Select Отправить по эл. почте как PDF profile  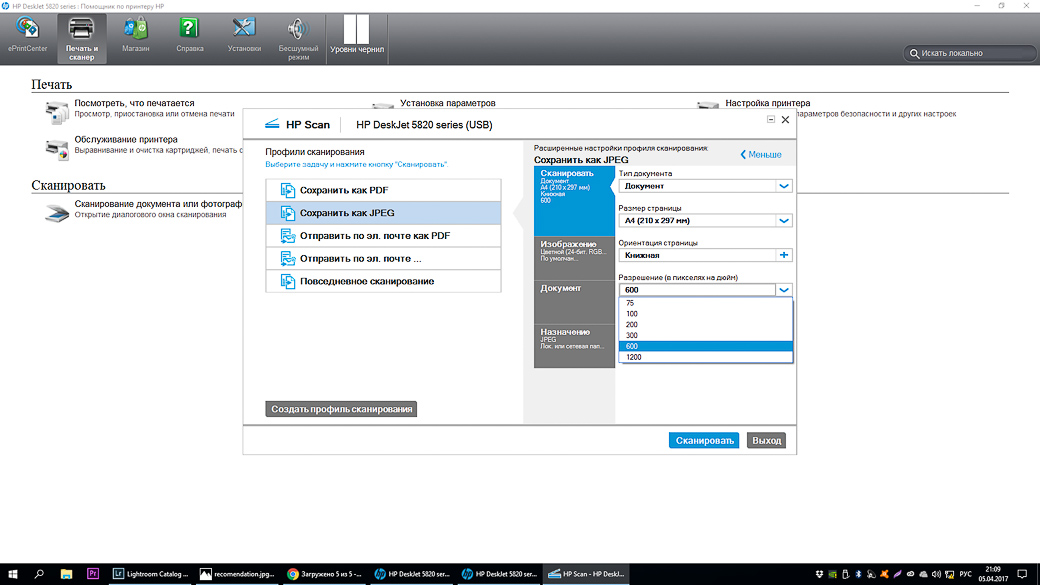[383, 235]
